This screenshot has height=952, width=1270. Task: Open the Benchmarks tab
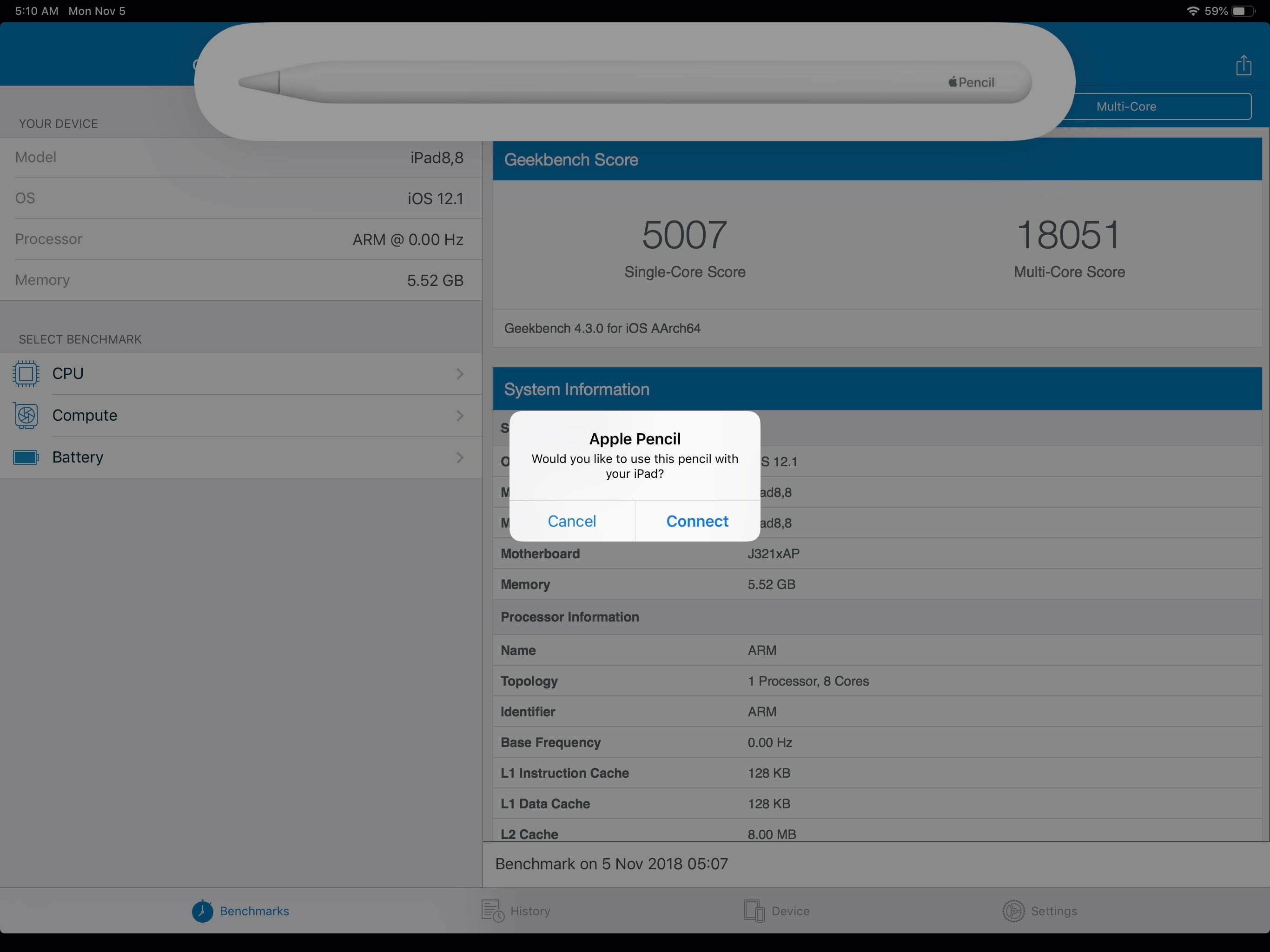[x=240, y=911]
